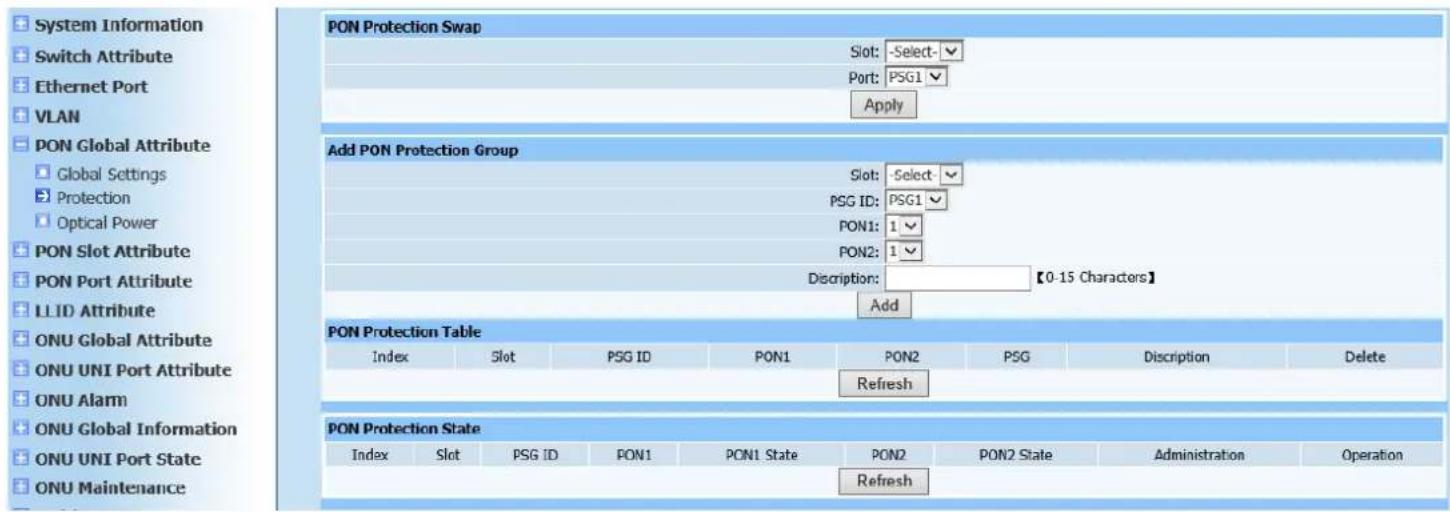Refresh the PON Protection Table
Screen dimensions: 1450x512
884,382
